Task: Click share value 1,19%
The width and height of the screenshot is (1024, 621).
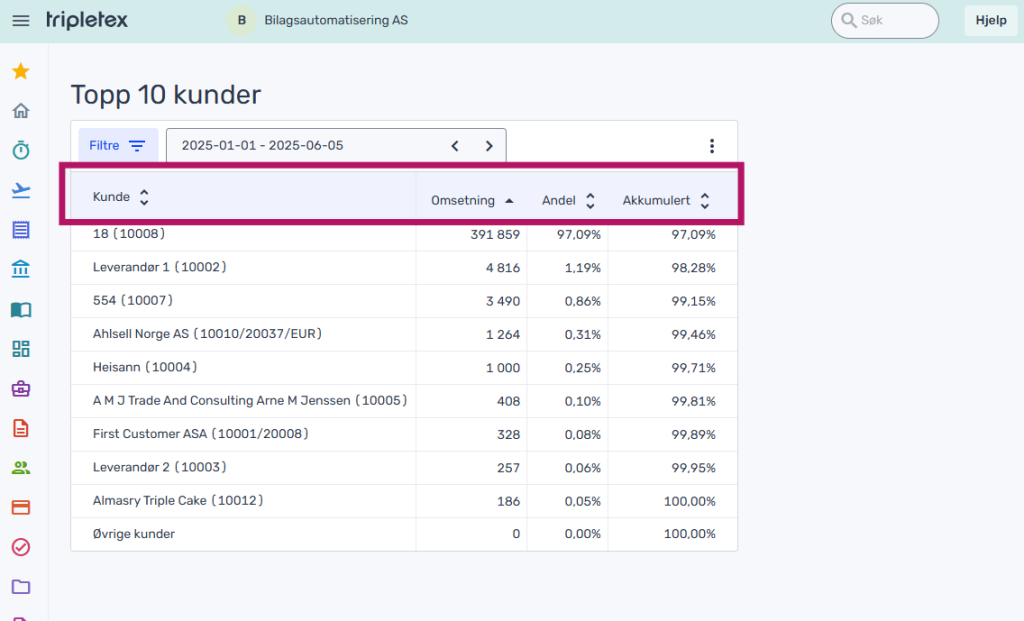Action: 583,268
